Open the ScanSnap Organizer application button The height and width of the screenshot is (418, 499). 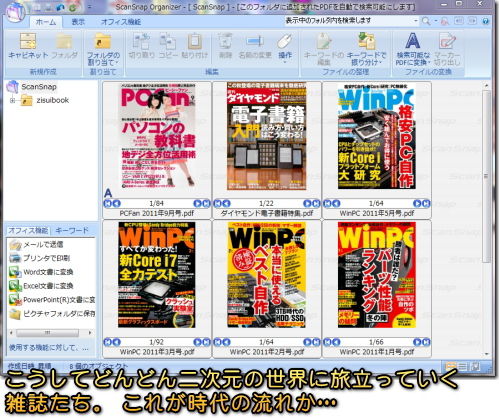pyautogui.click(x=15, y=12)
